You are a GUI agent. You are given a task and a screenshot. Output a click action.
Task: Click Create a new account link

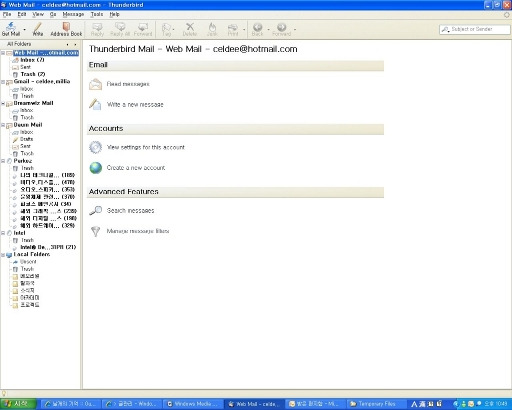(x=136, y=168)
